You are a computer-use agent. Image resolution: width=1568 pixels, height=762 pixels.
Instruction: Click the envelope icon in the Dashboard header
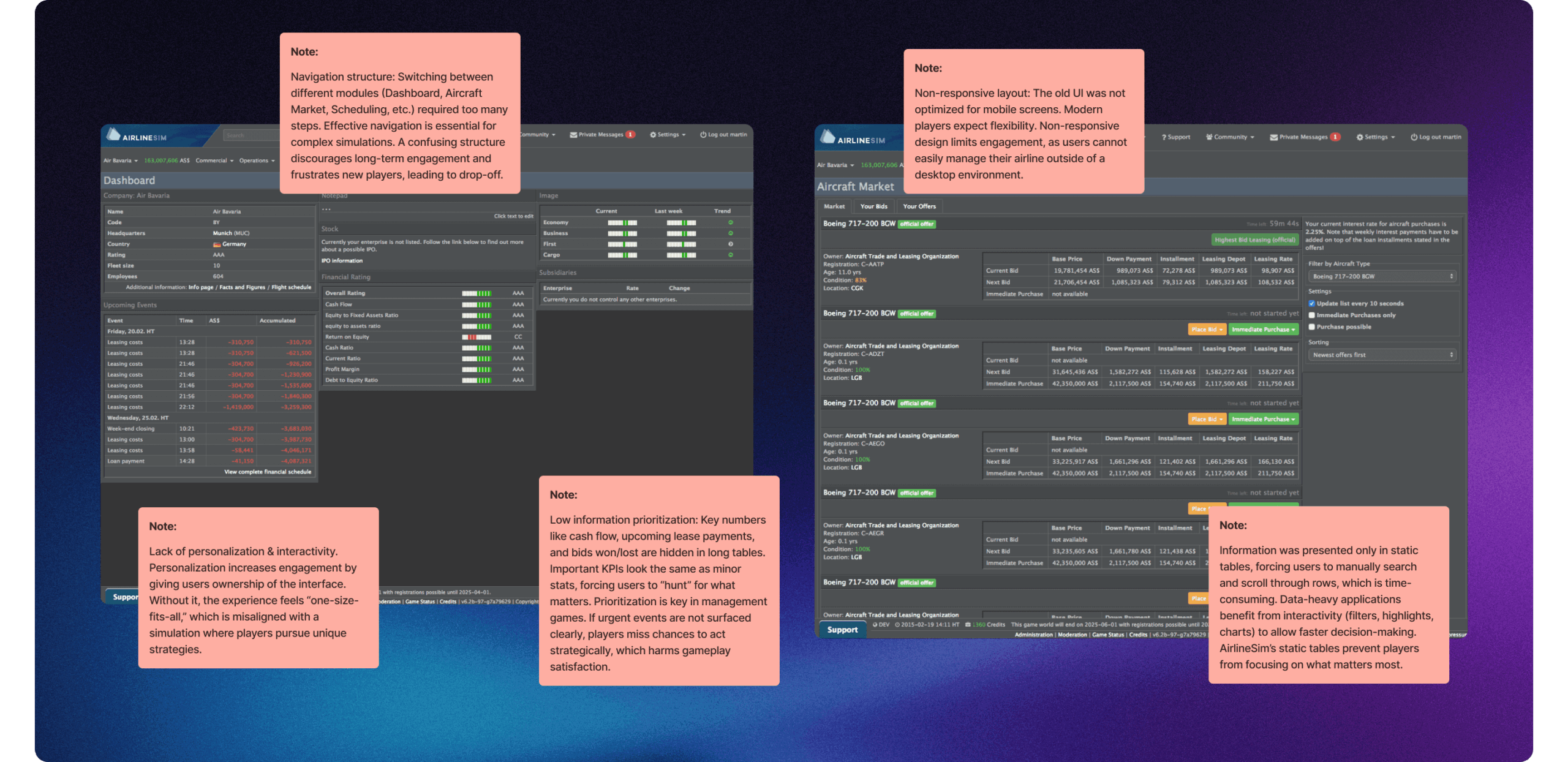tap(573, 135)
